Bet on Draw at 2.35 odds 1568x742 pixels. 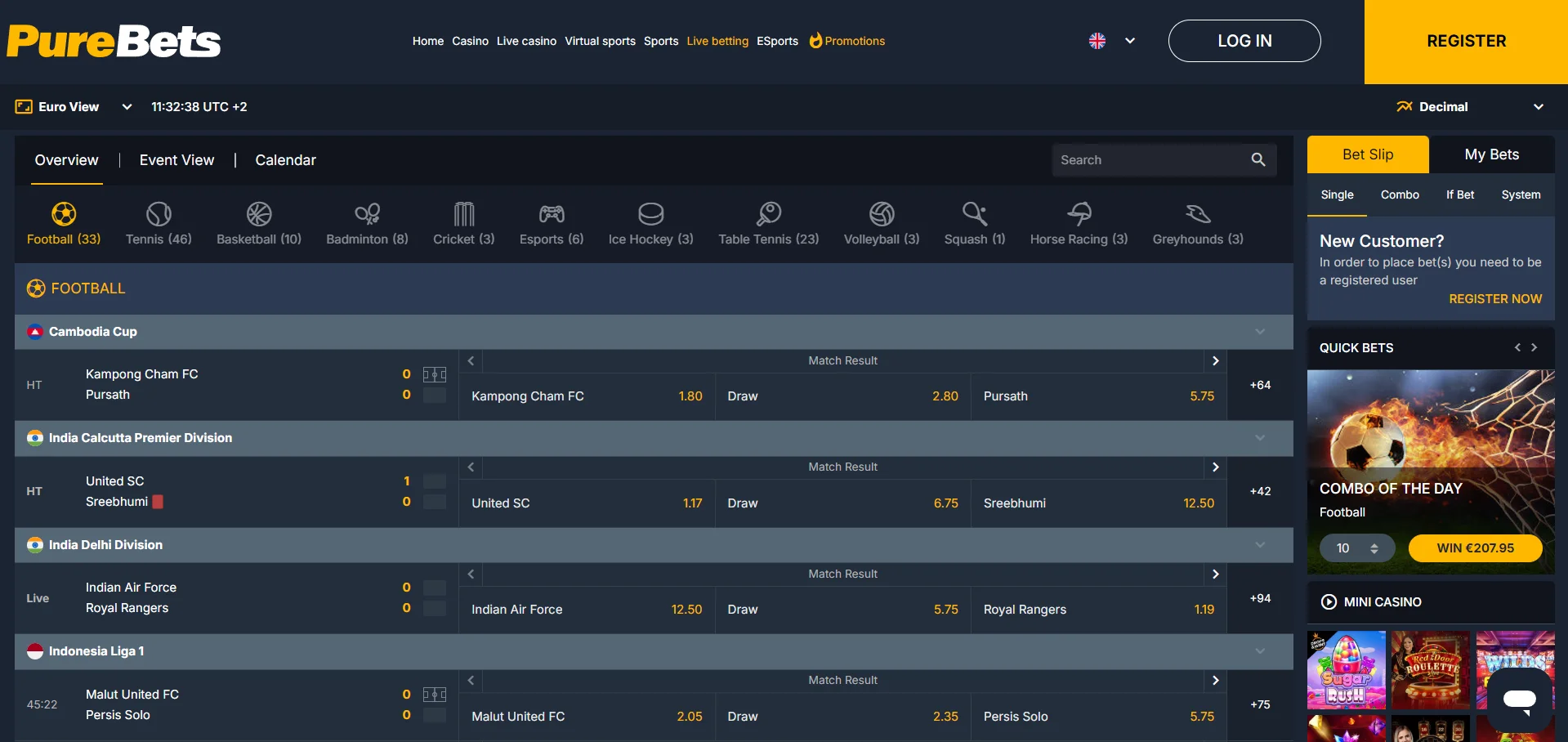point(842,717)
